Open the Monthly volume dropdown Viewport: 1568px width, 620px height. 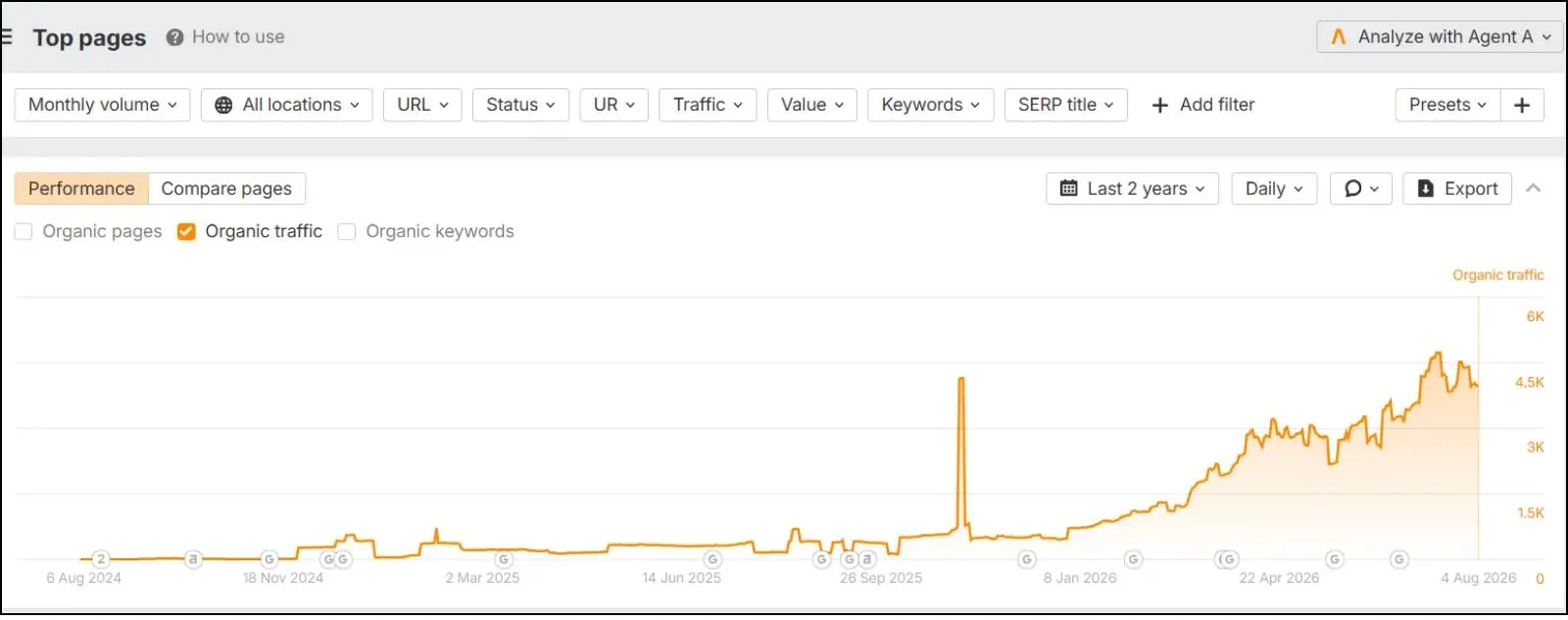[x=103, y=105]
